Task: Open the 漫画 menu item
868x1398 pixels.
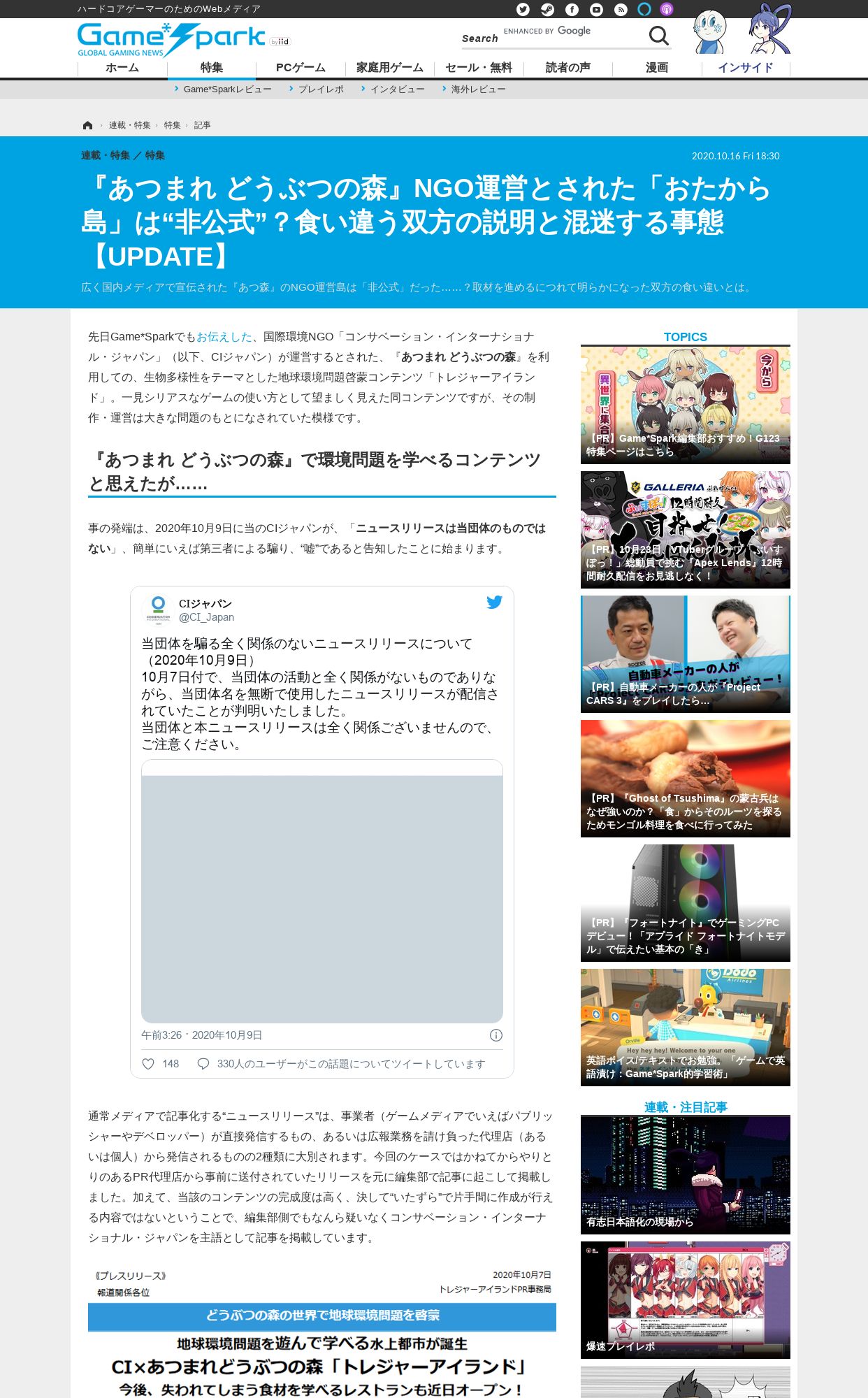Action: [x=657, y=68]
